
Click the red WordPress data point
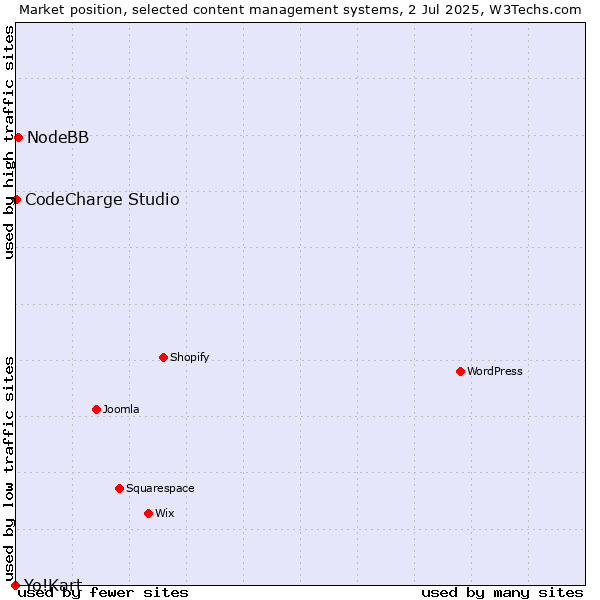[x=460, y=372]
